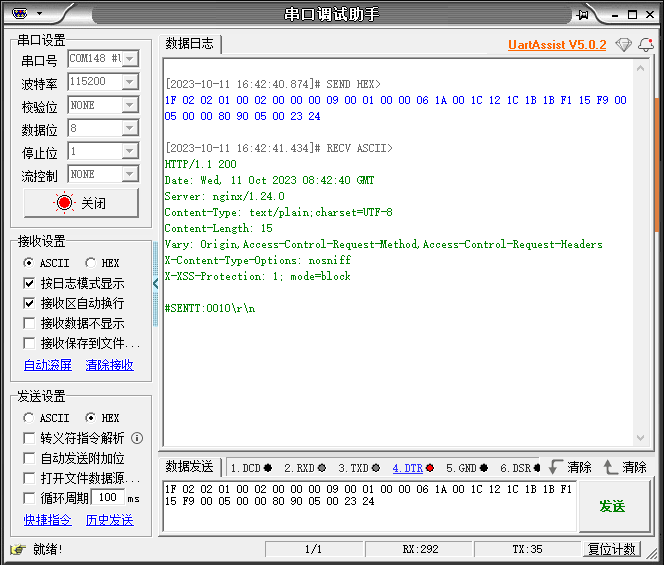Open notifications bell icon

tap(646, 44)
